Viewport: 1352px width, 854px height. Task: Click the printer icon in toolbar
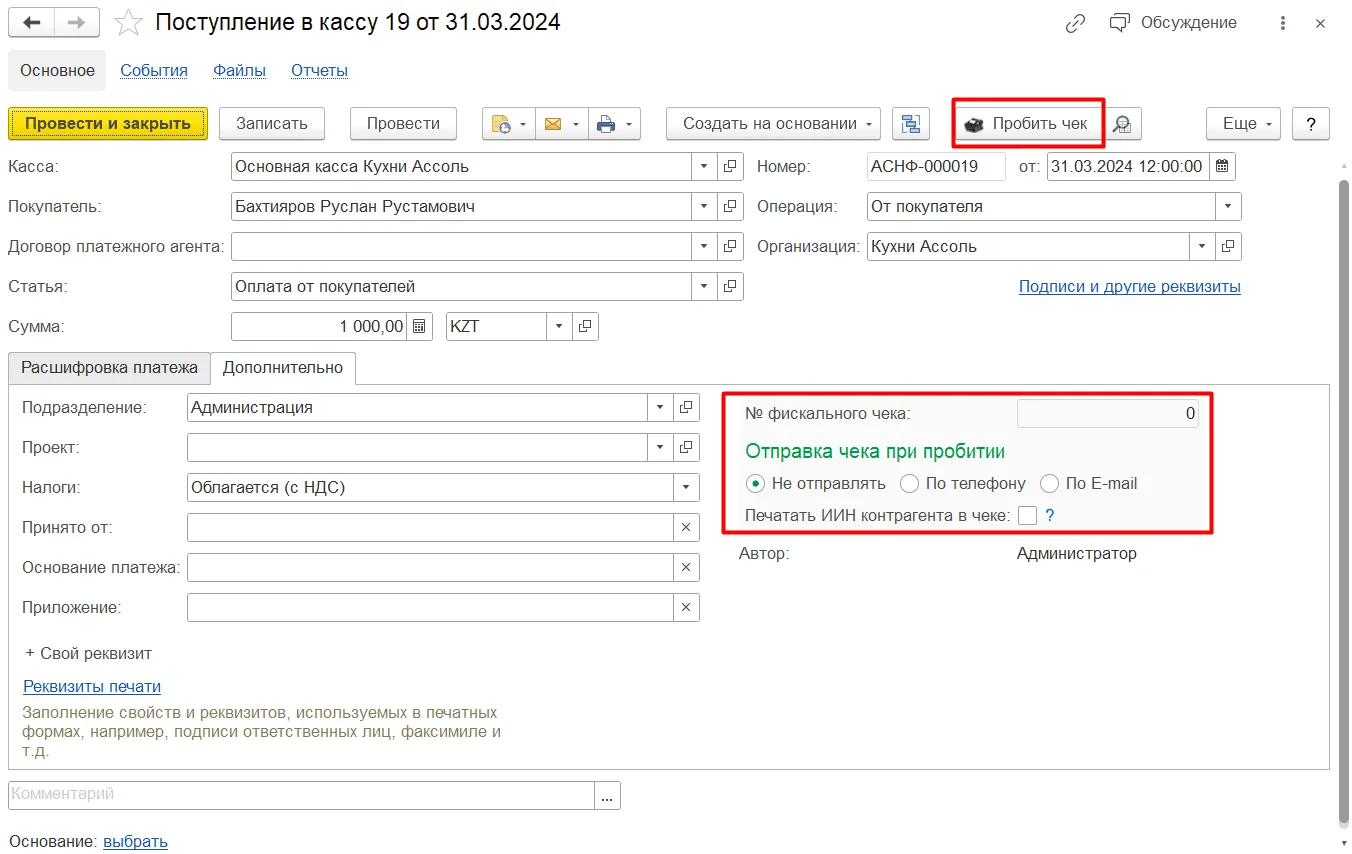click(x=606, y=124)
